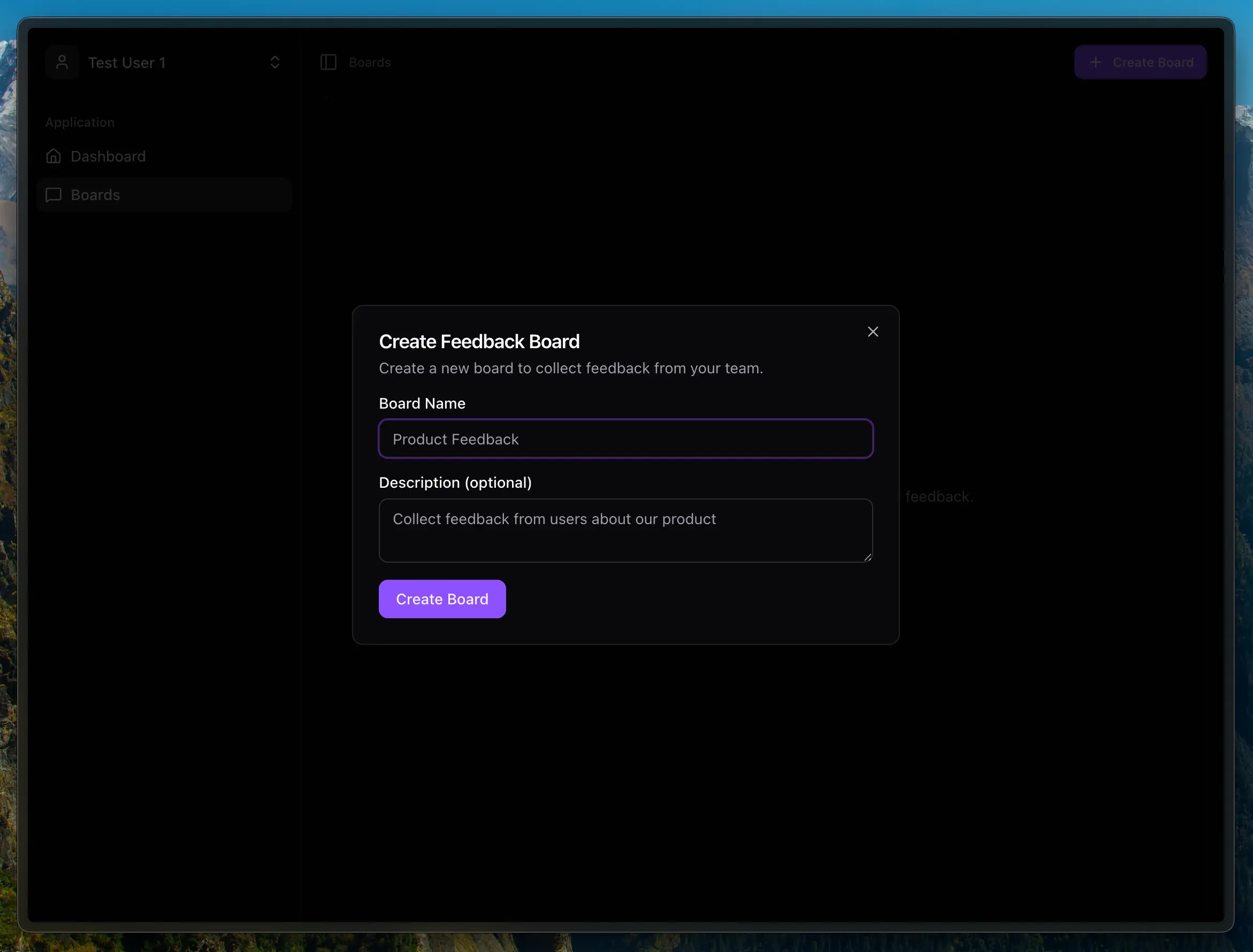1253x952 pixels.
Task: Dismiss the dialog using the X icon
Action: coord(873,332)
